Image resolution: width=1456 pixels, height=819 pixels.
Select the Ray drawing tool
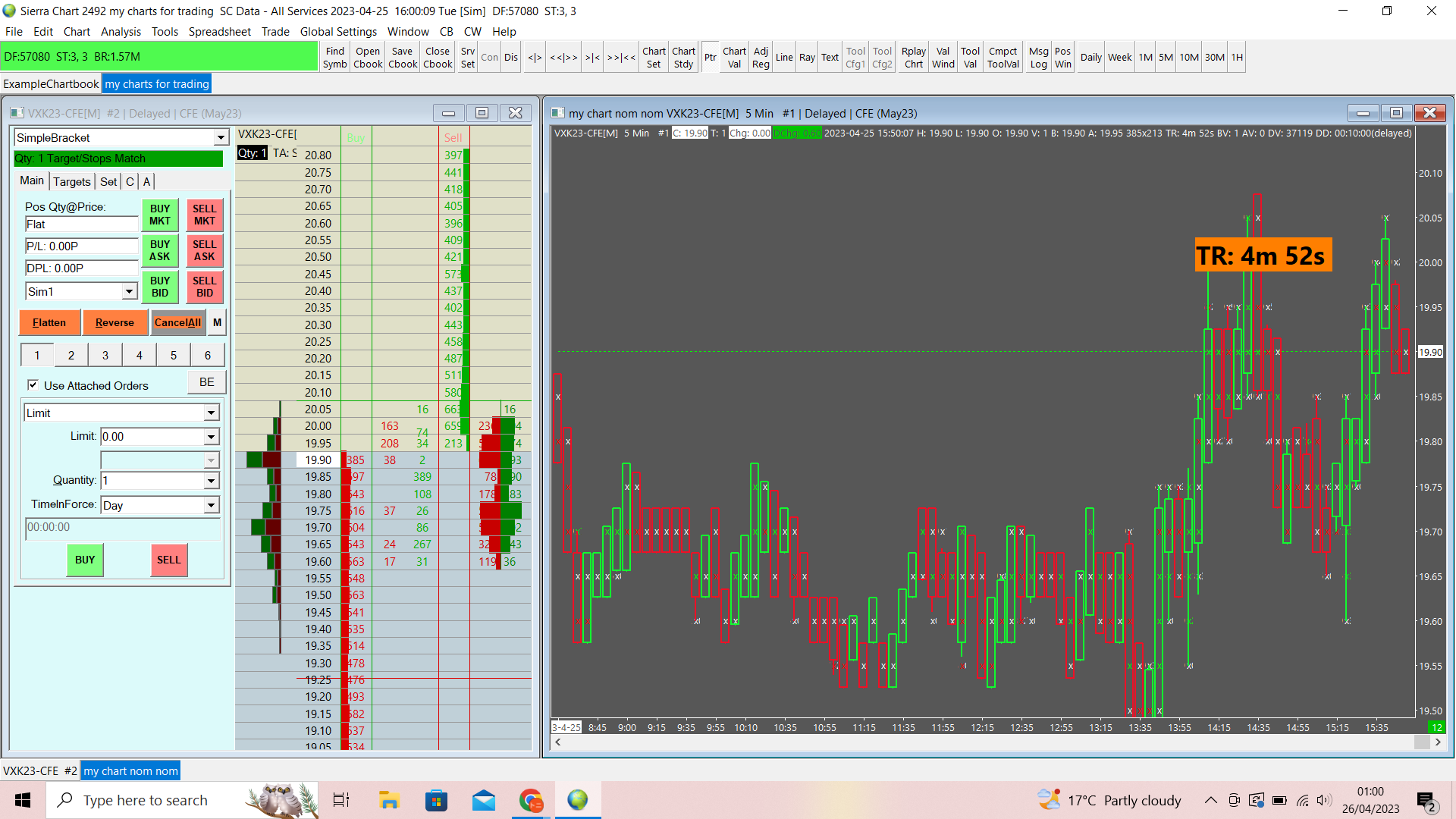pyautogui.click(x=807, y=58)
